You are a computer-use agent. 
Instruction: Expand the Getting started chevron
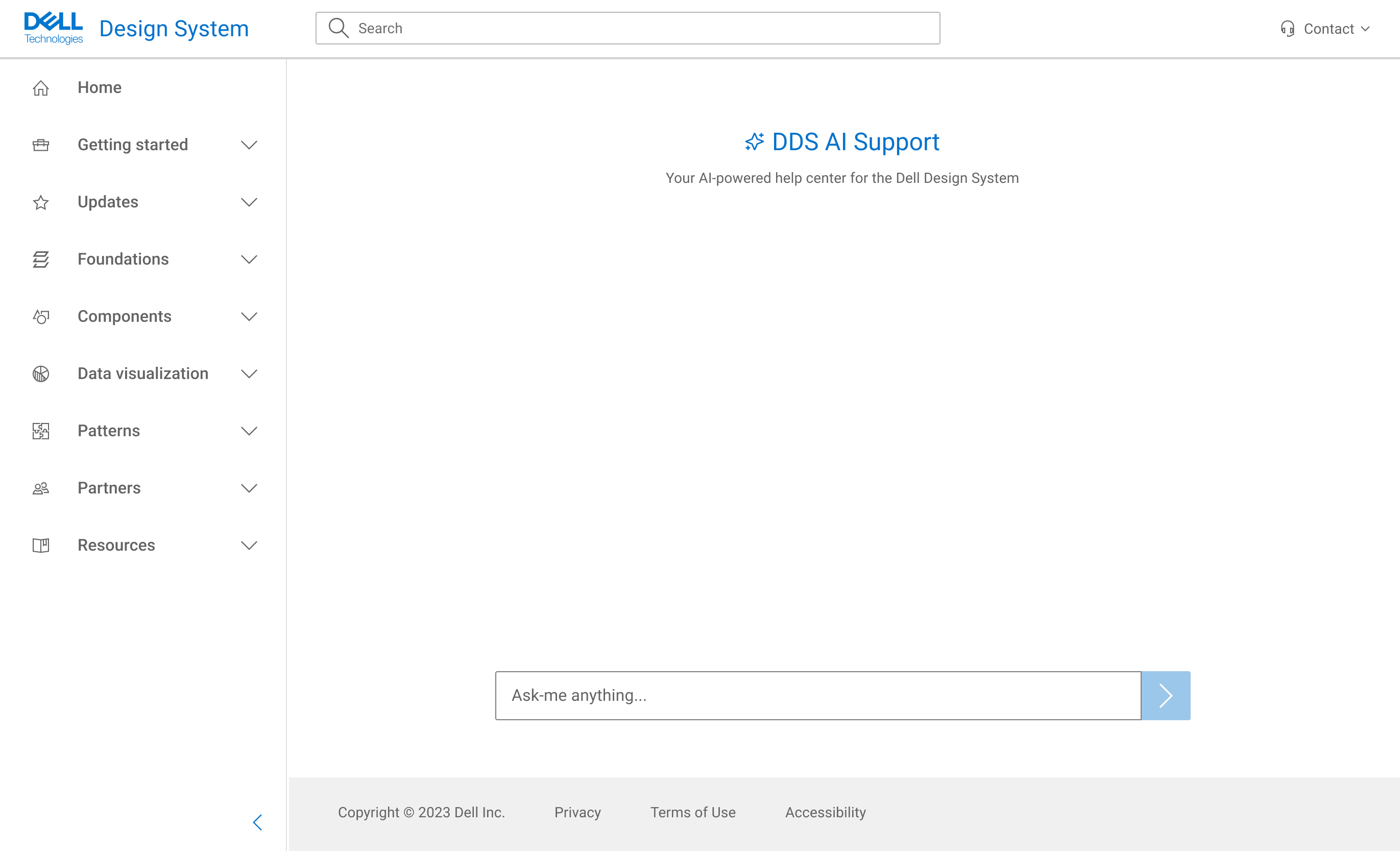click(249, 145)
